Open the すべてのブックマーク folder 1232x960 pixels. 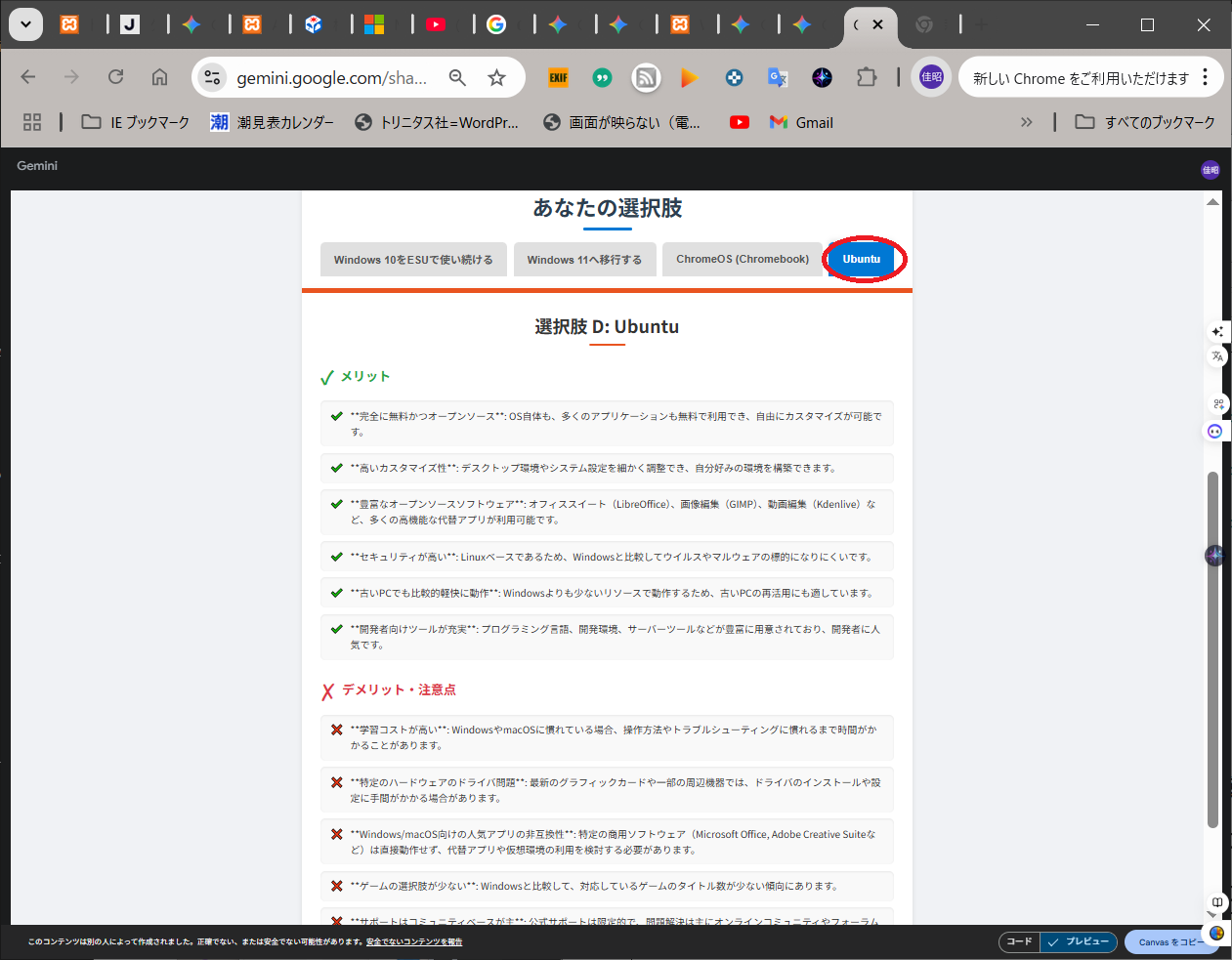click(1145, 122)
